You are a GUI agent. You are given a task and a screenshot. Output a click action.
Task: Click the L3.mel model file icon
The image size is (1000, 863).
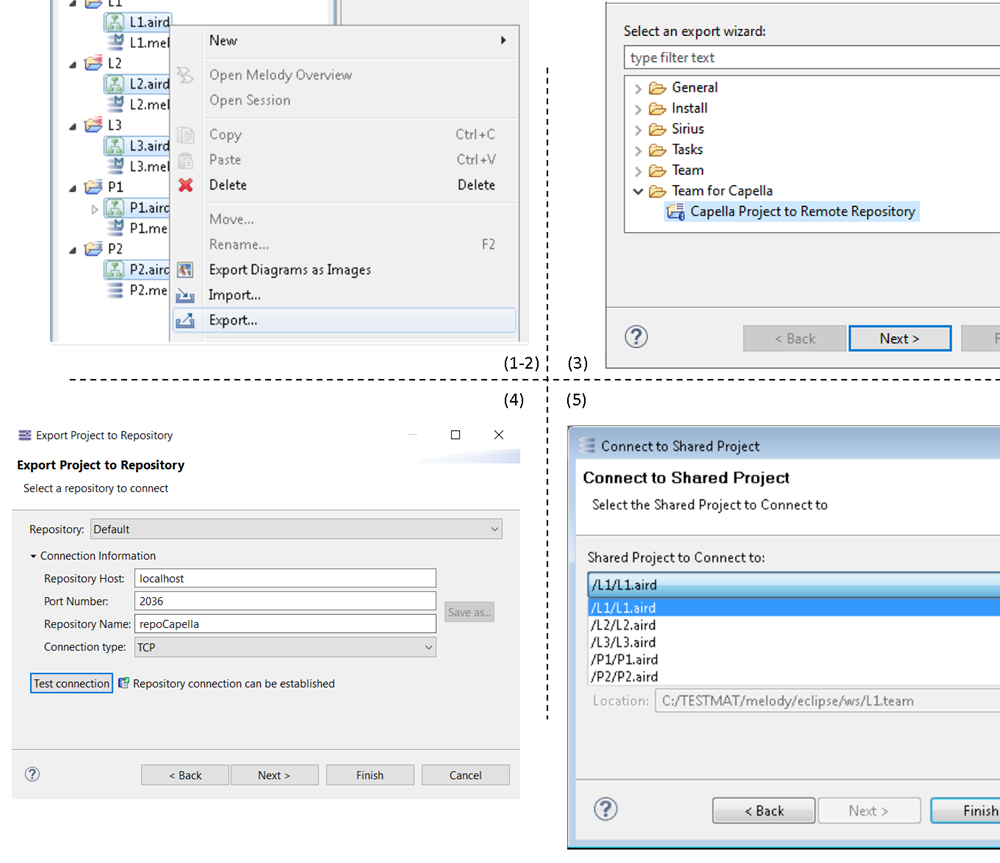click(117, 166)
